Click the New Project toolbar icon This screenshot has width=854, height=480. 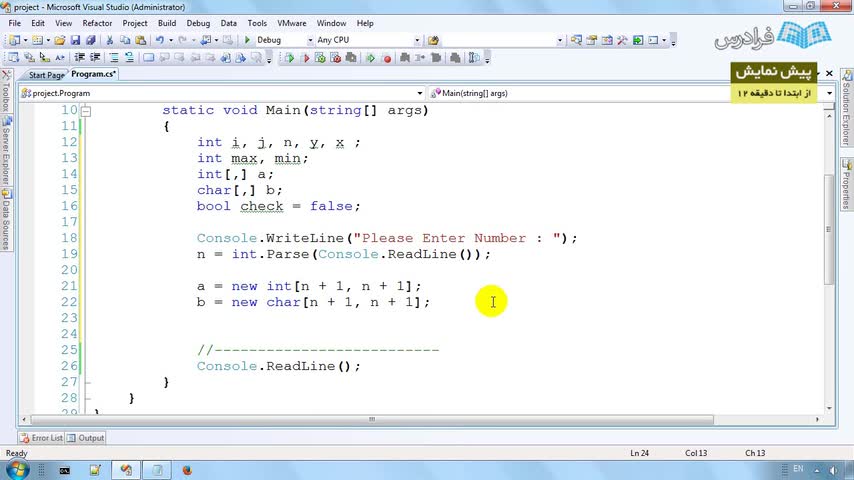(x=15, y=40)
